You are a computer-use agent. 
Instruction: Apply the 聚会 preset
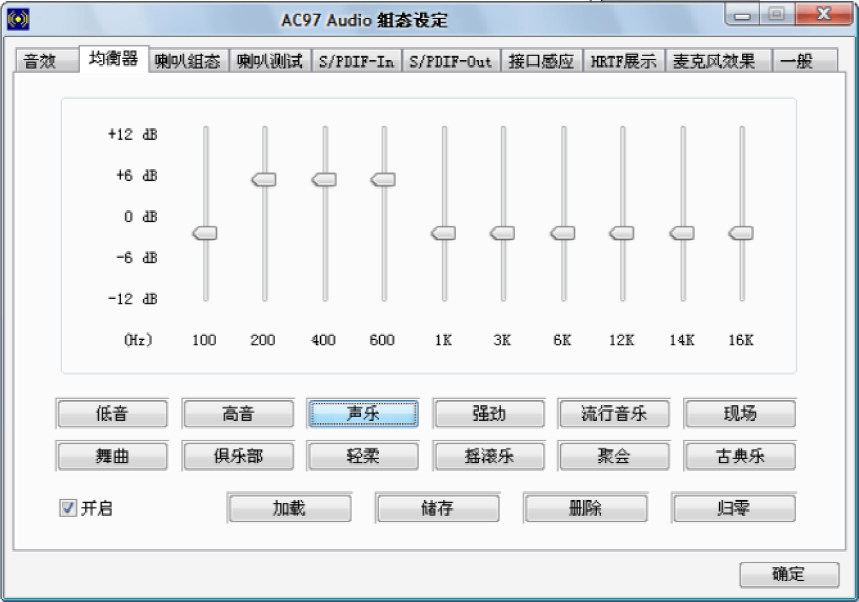coord(615,456)
